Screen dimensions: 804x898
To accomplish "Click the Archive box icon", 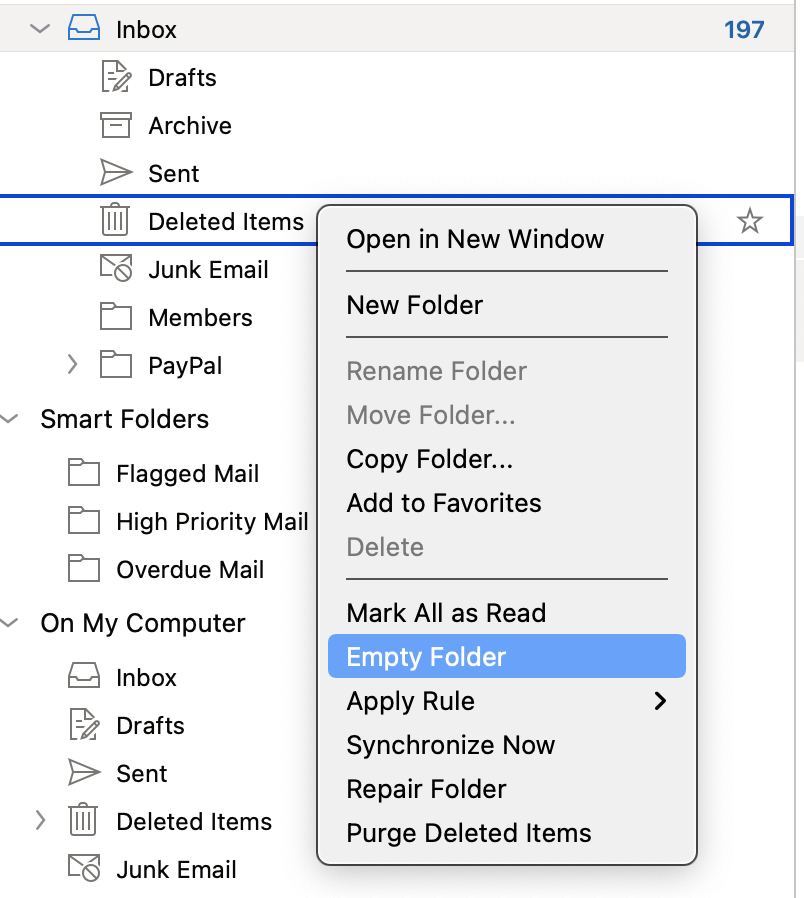I will click(x=116, y=125).
